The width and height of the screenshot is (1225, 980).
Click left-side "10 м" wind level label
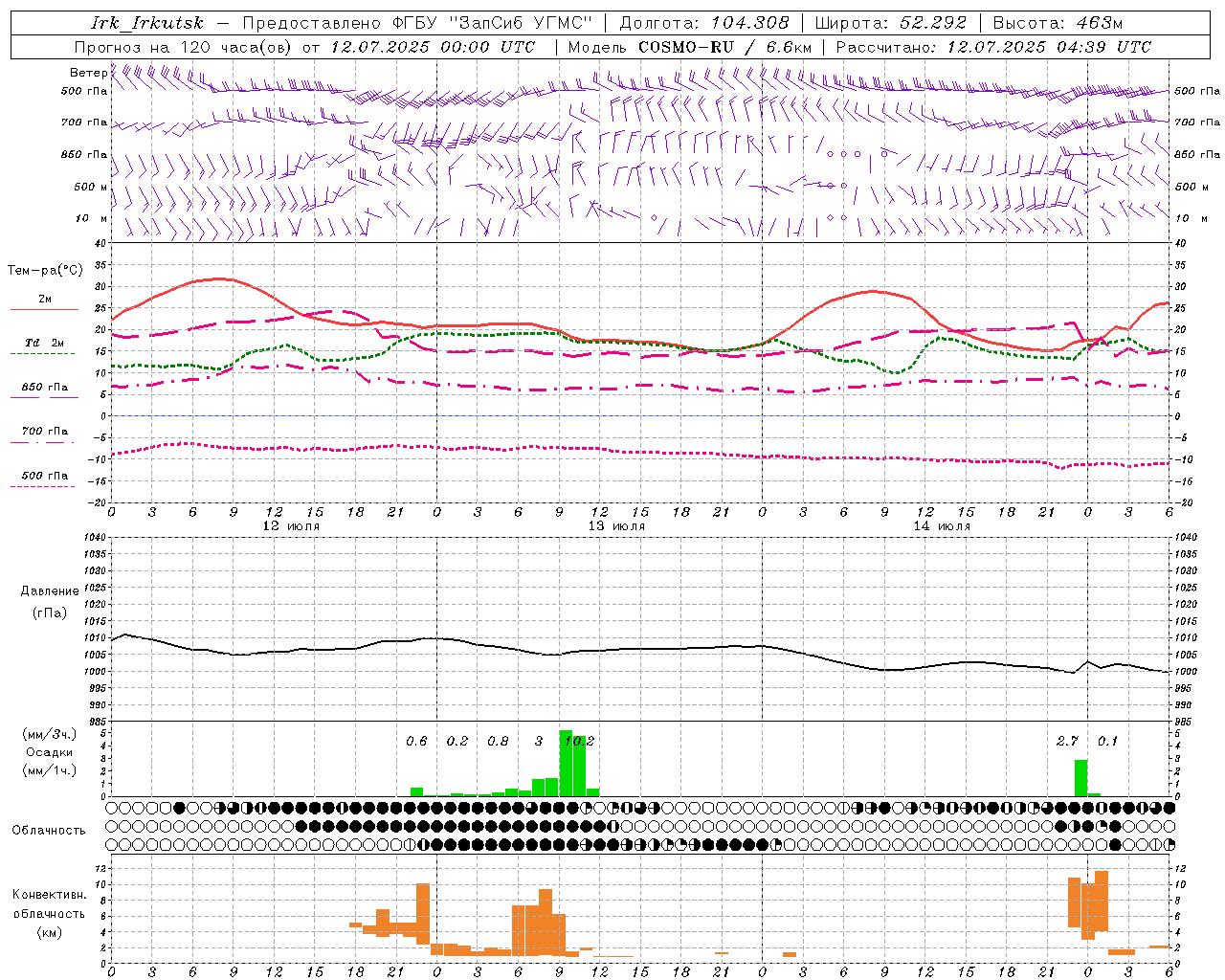point(92,218)
